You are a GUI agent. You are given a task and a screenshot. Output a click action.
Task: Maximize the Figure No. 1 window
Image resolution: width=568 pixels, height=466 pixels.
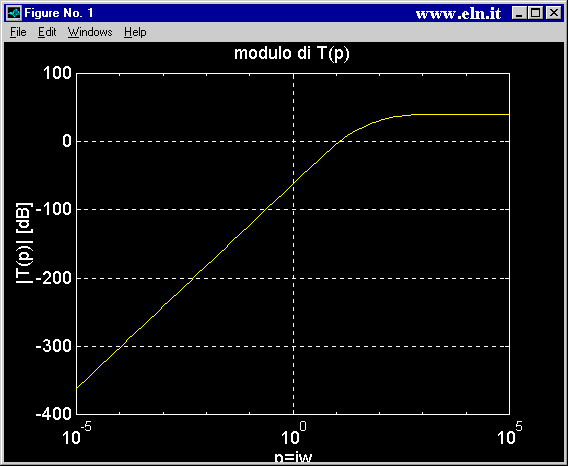click(535, 13)
